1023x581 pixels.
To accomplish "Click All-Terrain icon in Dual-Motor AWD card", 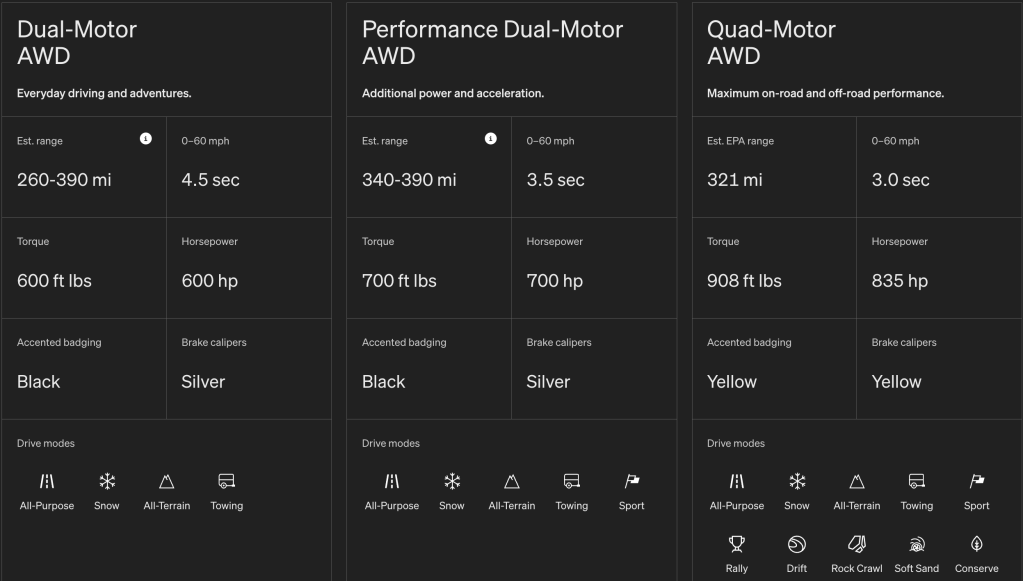I will (167, 481).
